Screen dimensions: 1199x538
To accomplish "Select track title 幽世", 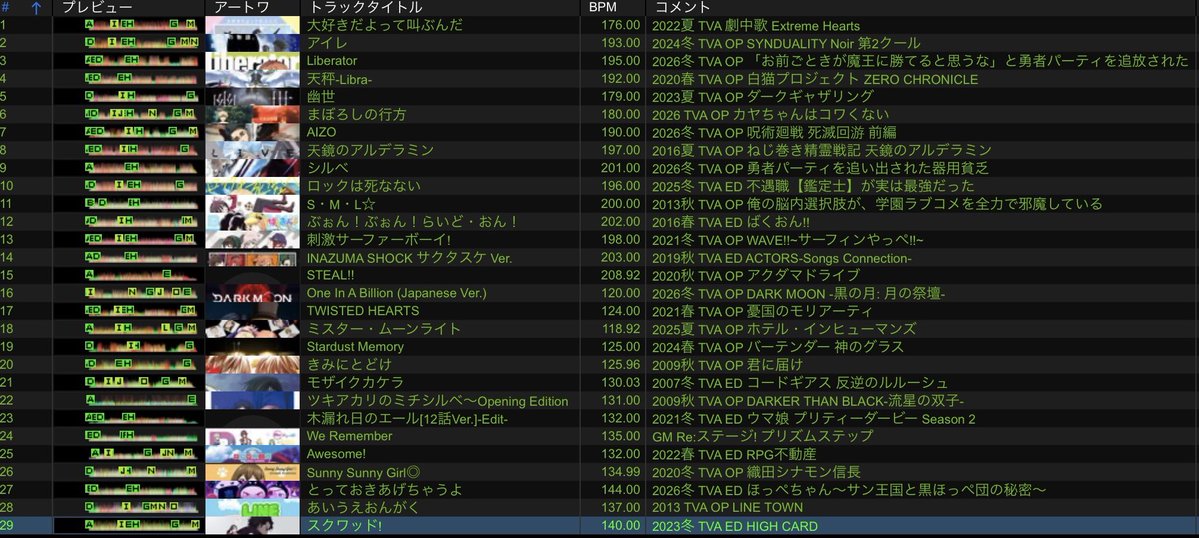I will 320,96.
